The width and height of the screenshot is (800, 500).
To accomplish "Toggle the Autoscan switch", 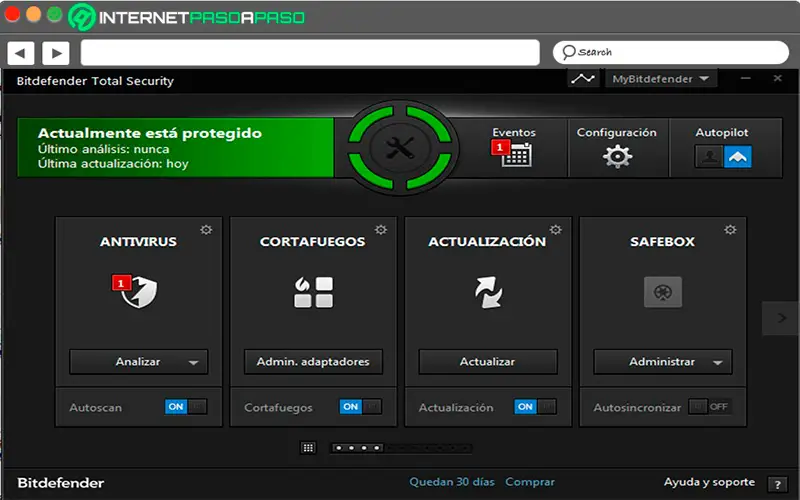I will tap(186, 407).
